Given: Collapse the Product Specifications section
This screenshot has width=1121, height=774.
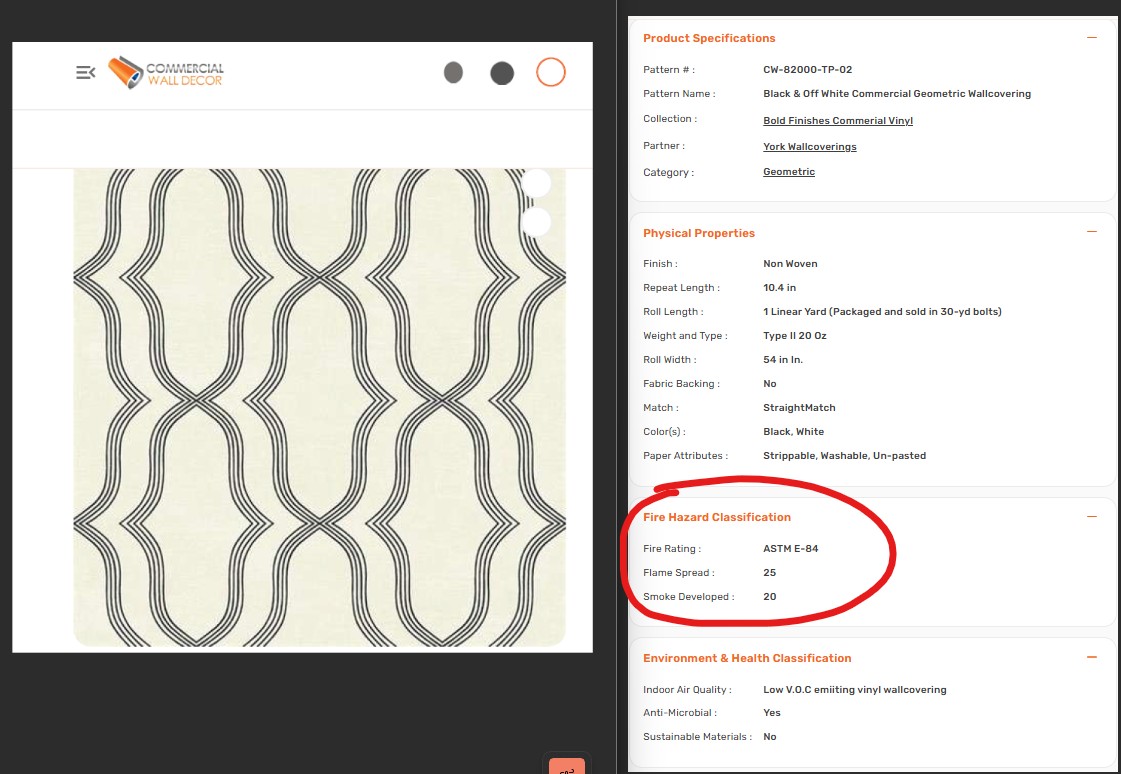Looking at the screenshot, I should (x=1092, y=37).
